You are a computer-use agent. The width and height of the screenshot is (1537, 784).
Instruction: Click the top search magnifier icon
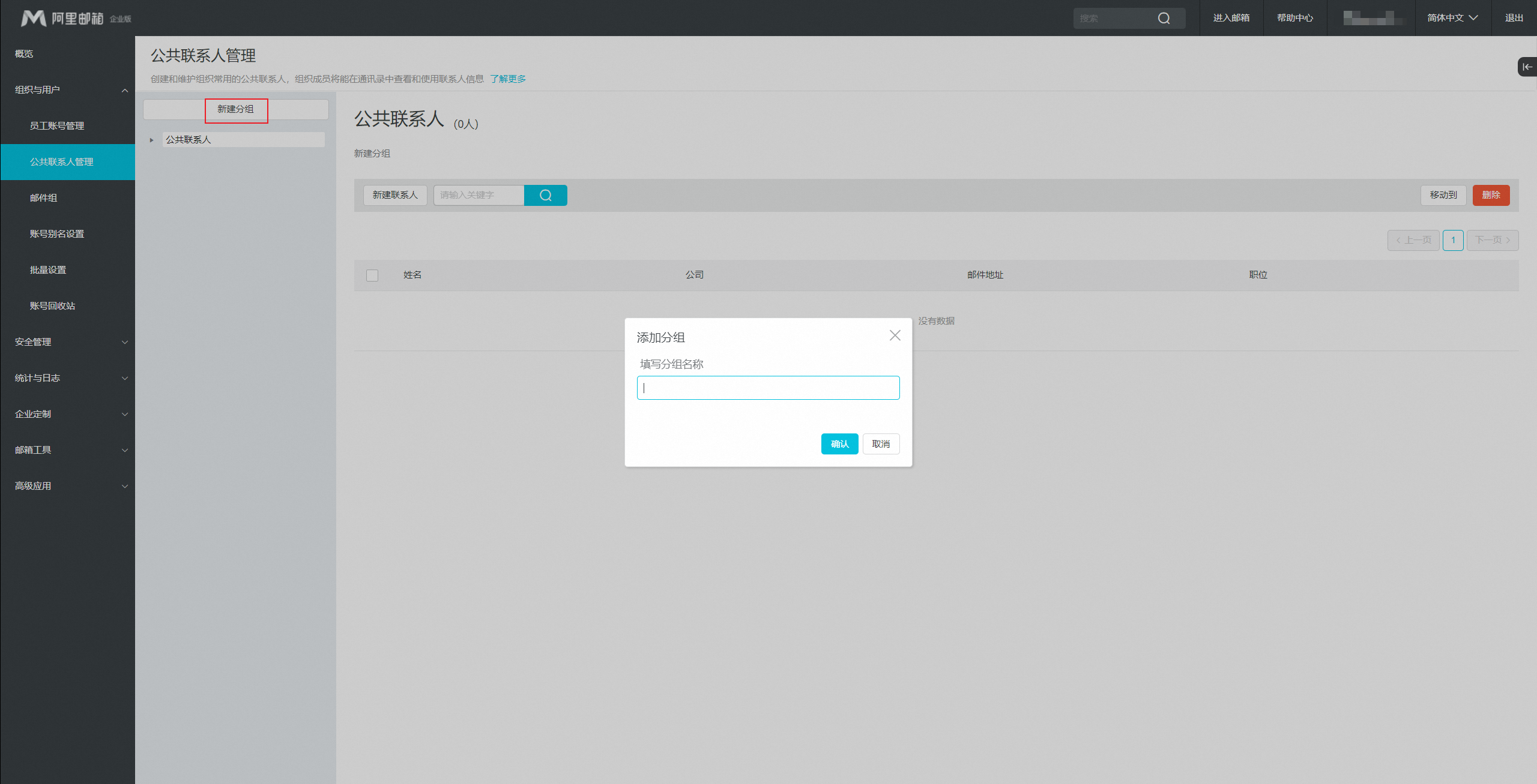[x=1164, y=18]
